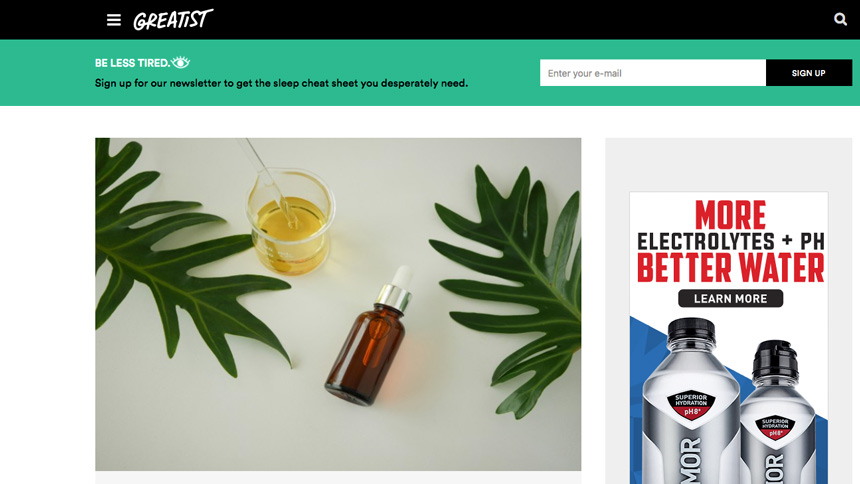Click the glass beaker of yellow oil

291,221
